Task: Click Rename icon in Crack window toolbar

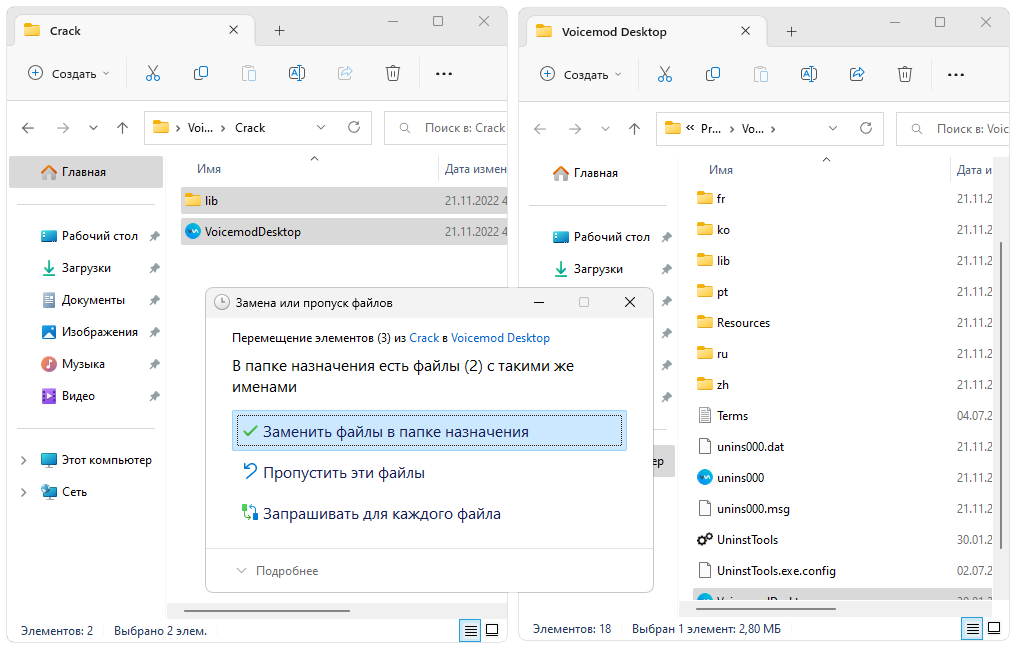Action: (297, 73)
